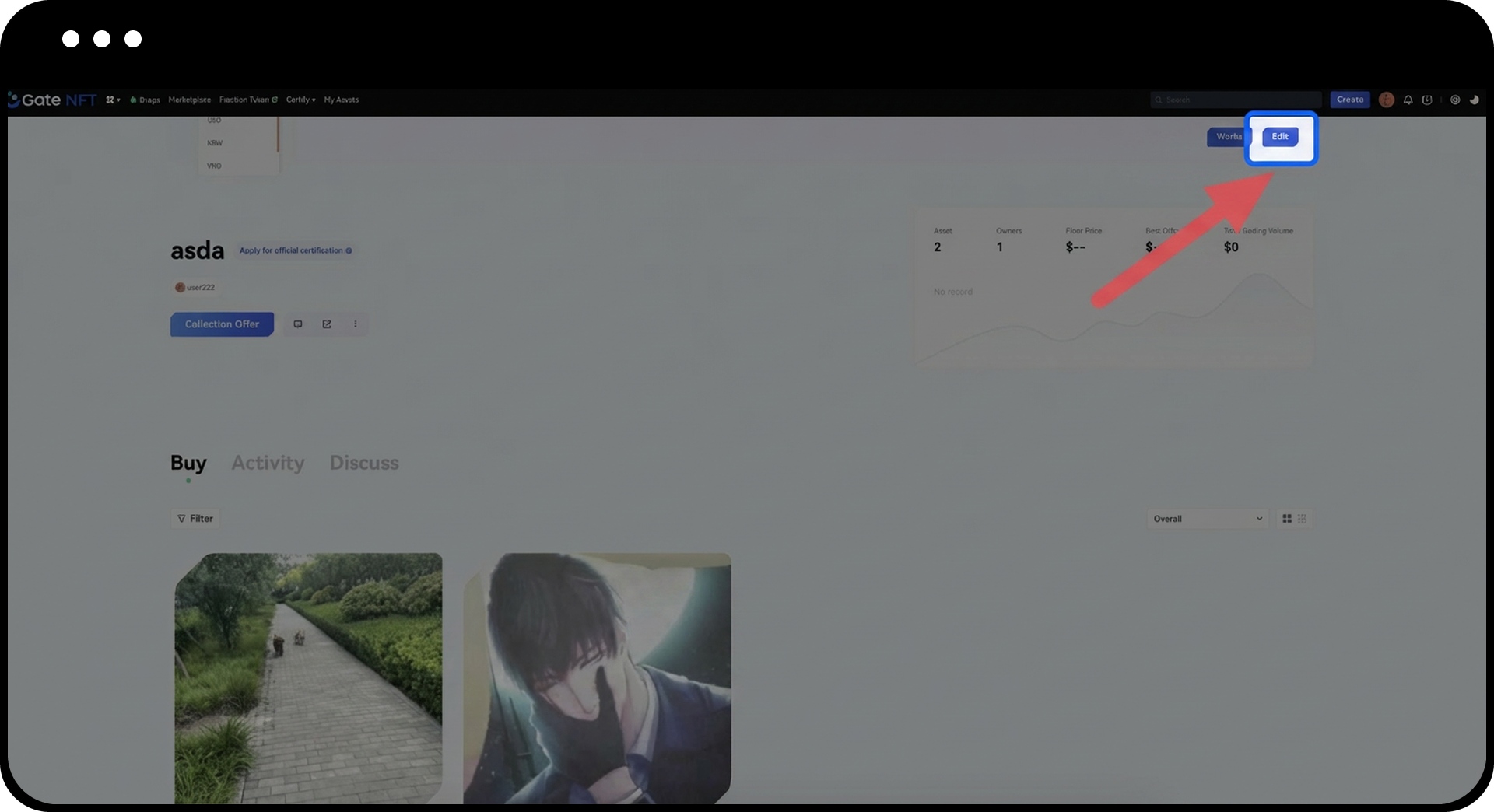
Task: Click the share icon beside Collection Offer
Action: pos(327,324)
